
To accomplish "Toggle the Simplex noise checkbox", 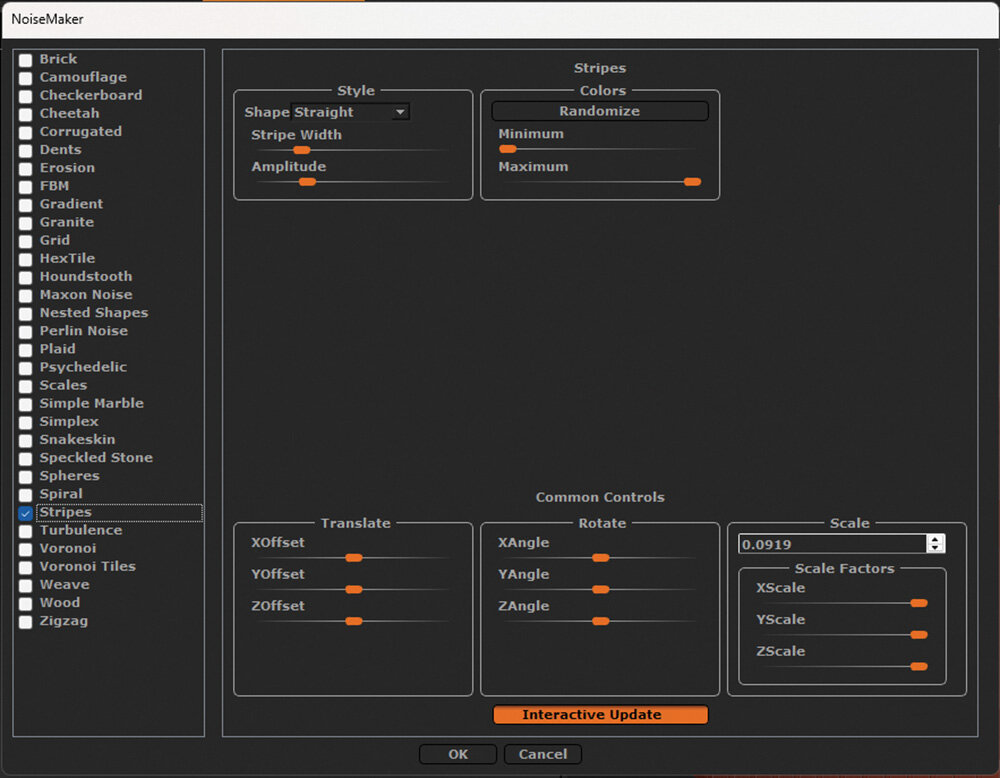I will click(26, 422).
